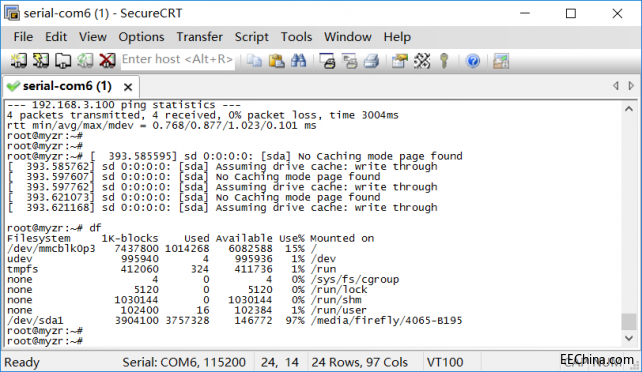Click the 'root@myzr:~# df' command line
This screenshot has height=372, width=642.
pyautogui.click(x=54, y=228)
